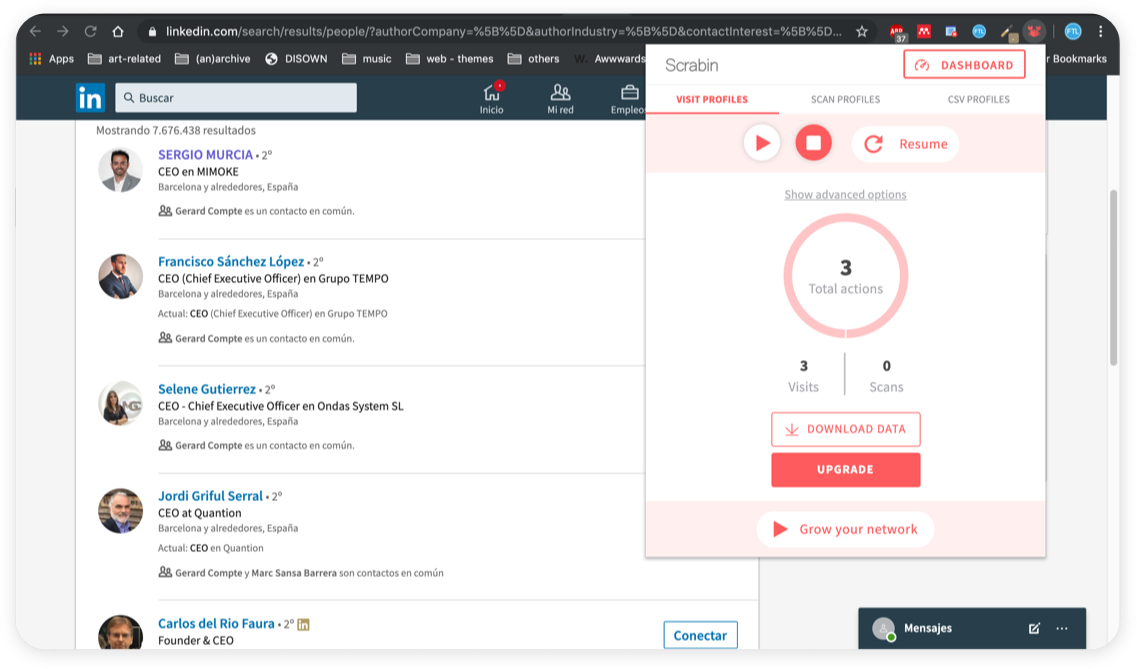The width and height of the screenshot is (1137, 669).
Task: Open Francisco Sánchez López's profile link
Action: (x=231, y=261)
